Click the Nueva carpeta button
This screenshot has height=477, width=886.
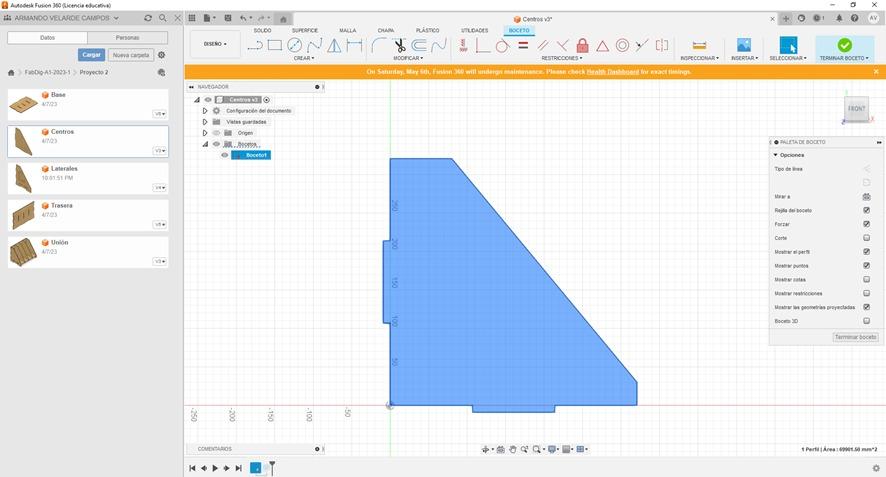point(131,55)
